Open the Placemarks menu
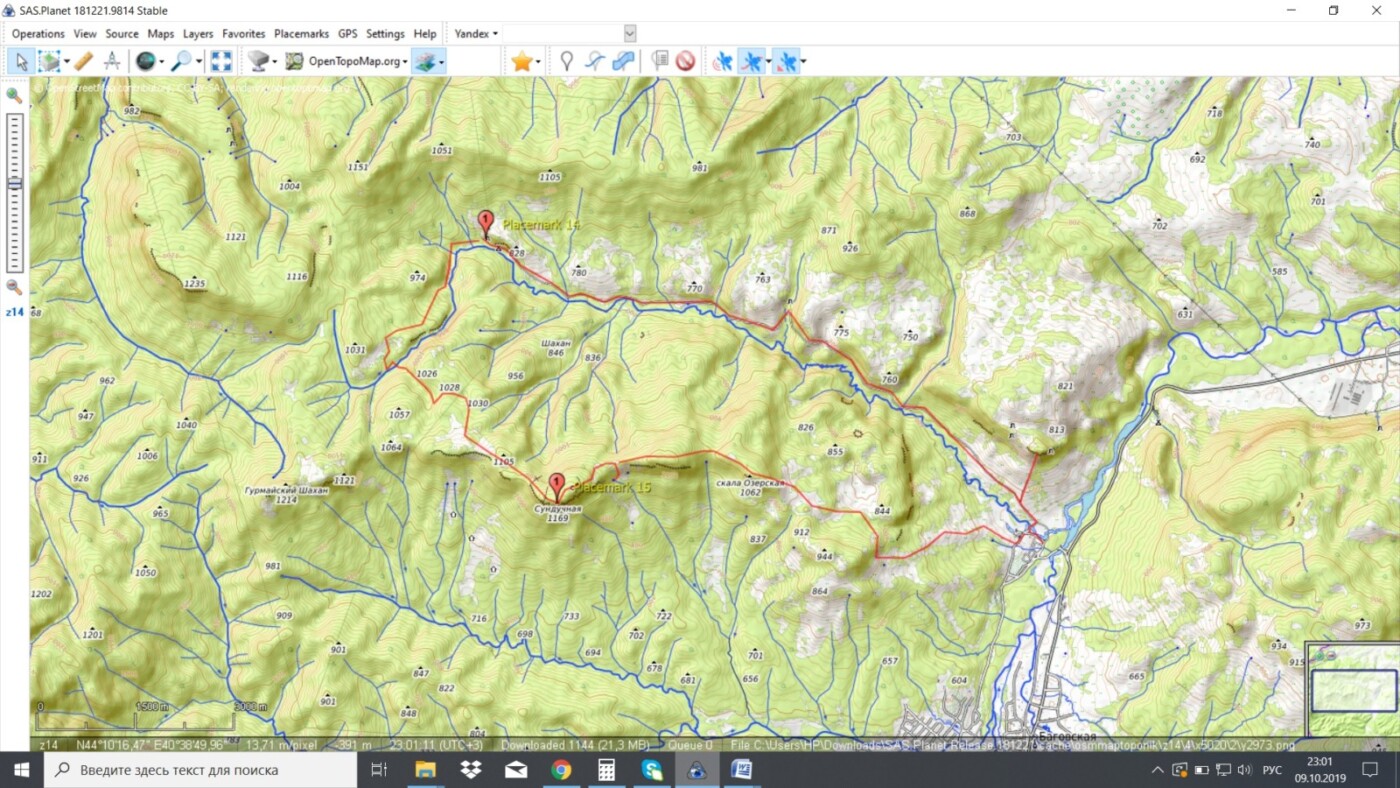Image resolution: width=1400 pixels, height=788 pixels. coord(301,34)
